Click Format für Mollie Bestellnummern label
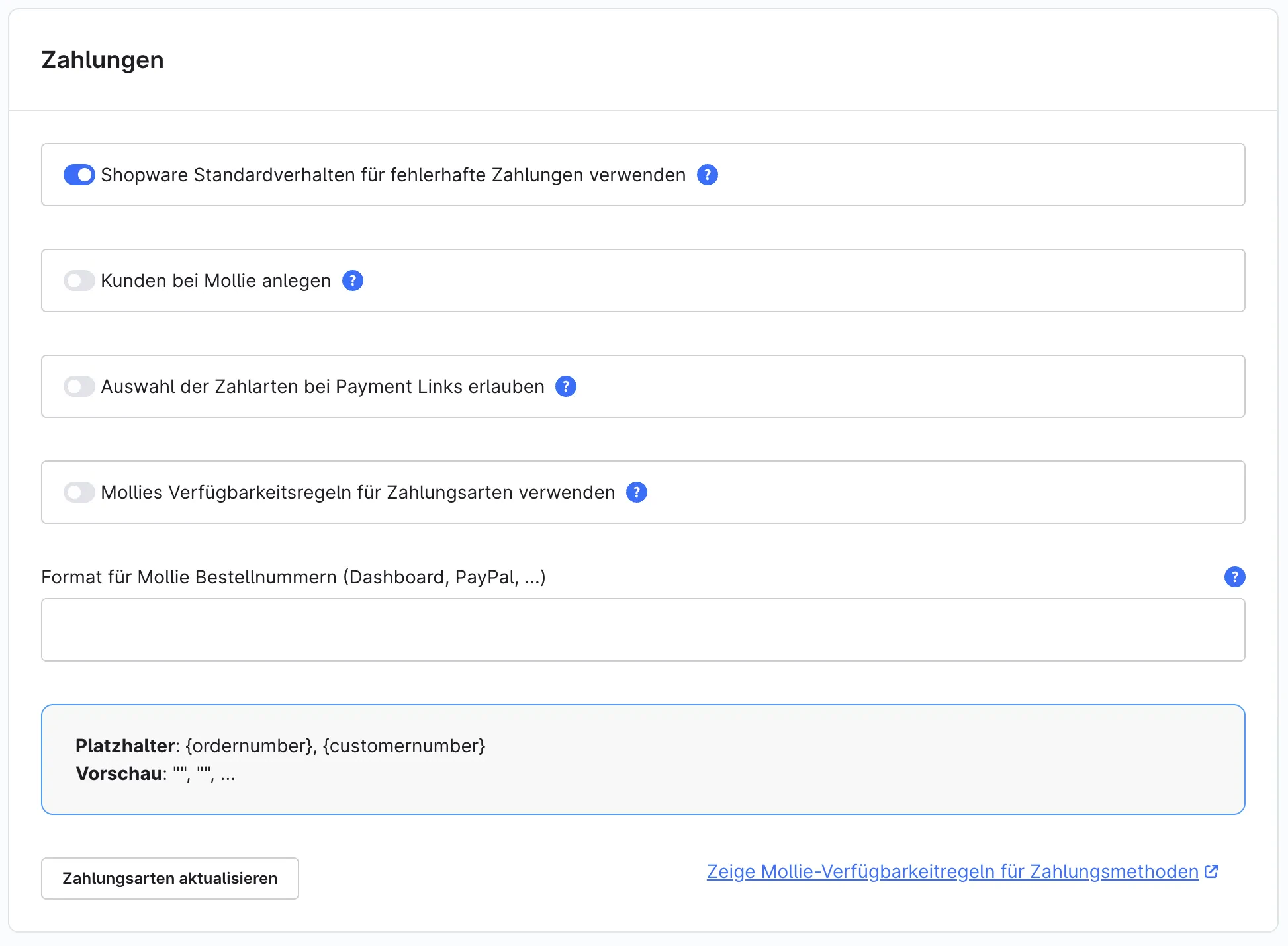1288x946 pixels. pos(293,577)
